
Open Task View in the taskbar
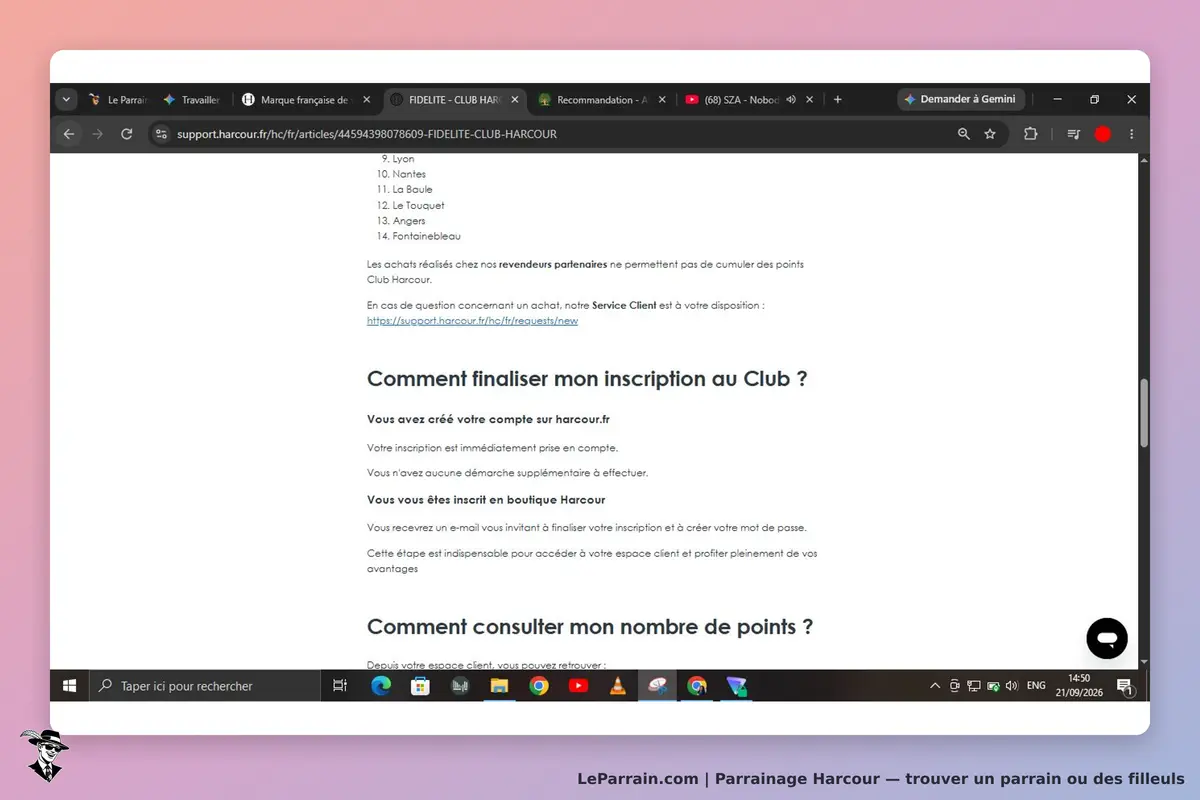pos(340,686)
